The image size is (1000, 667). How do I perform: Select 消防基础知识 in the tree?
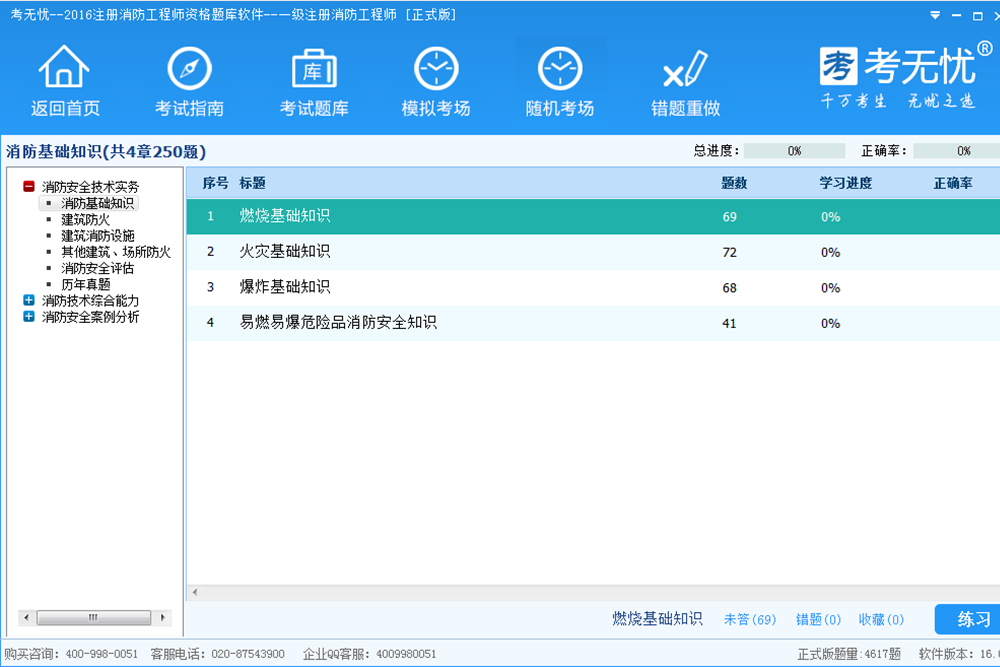tap(98, 203)
